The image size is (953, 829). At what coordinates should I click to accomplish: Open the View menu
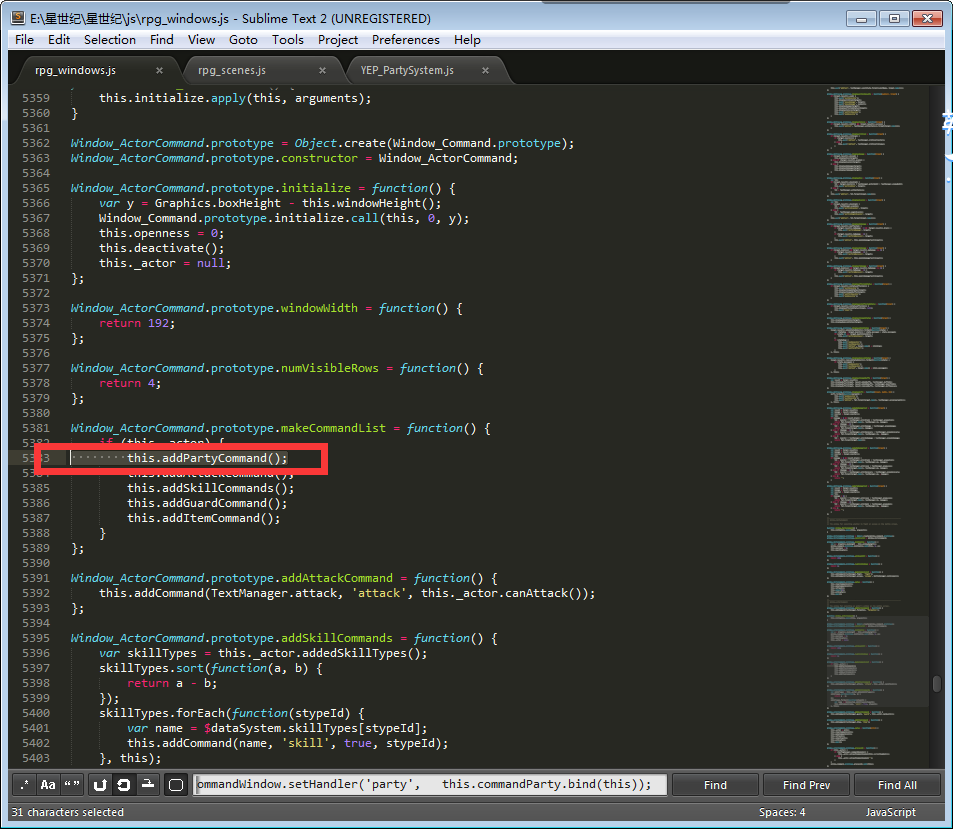coord(201,40)
